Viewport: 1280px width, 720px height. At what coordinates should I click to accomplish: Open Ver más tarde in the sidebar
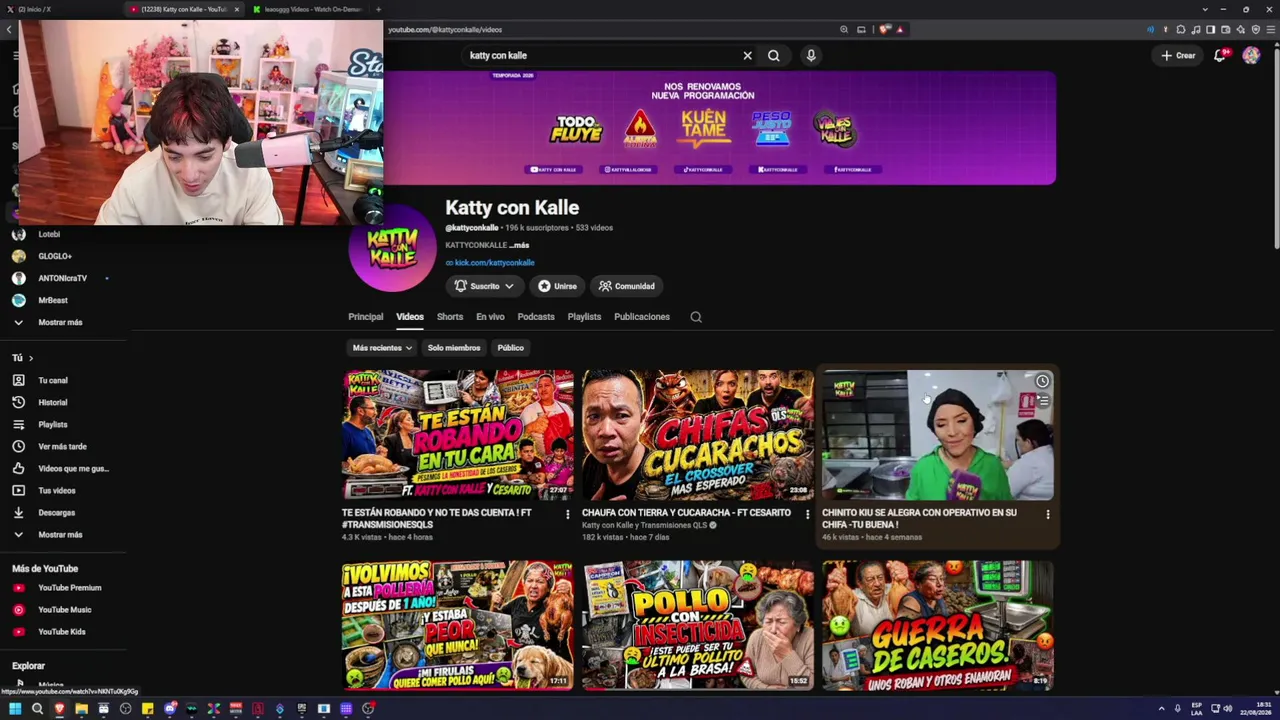point(62,447)
